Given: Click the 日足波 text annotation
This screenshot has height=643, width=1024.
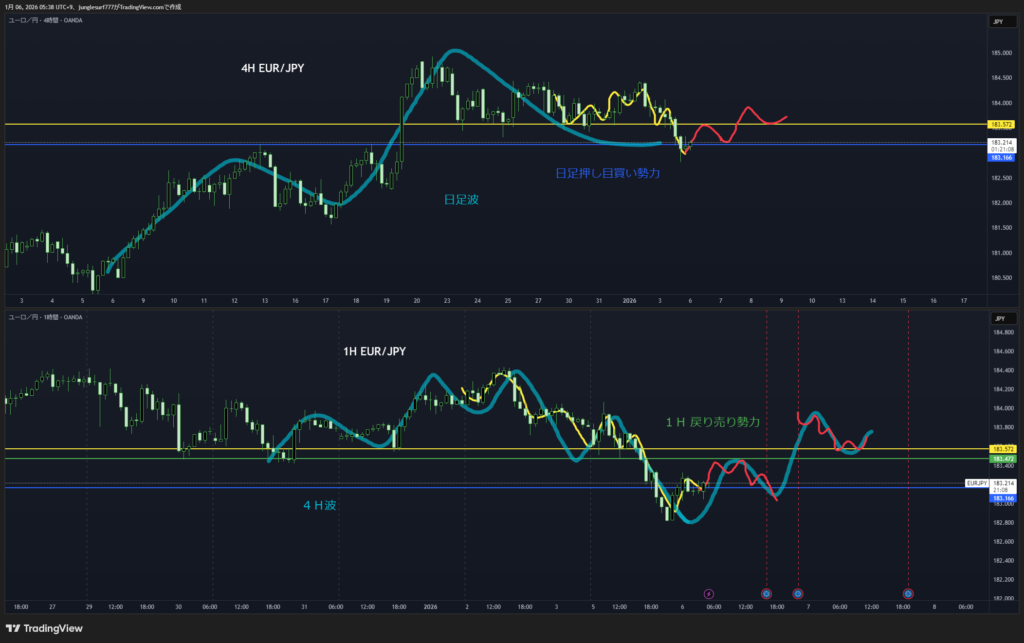Looking at the screenshot, I should coord(461,199).
